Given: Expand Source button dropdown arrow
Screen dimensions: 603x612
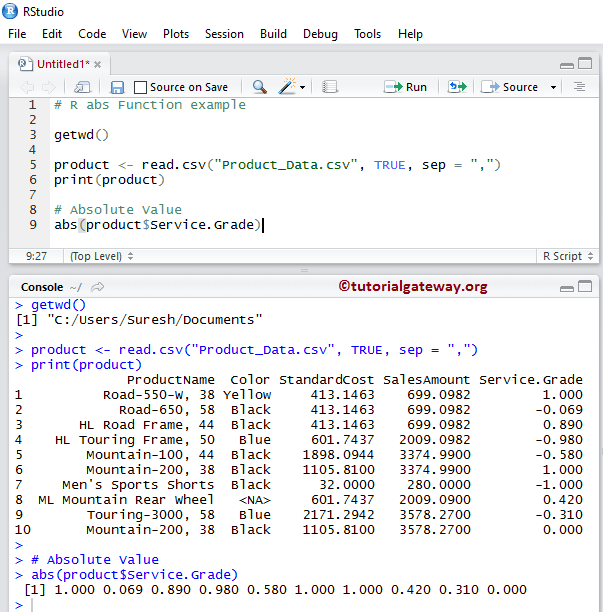Looking at the screenshot, I should [x=553, y=87].
